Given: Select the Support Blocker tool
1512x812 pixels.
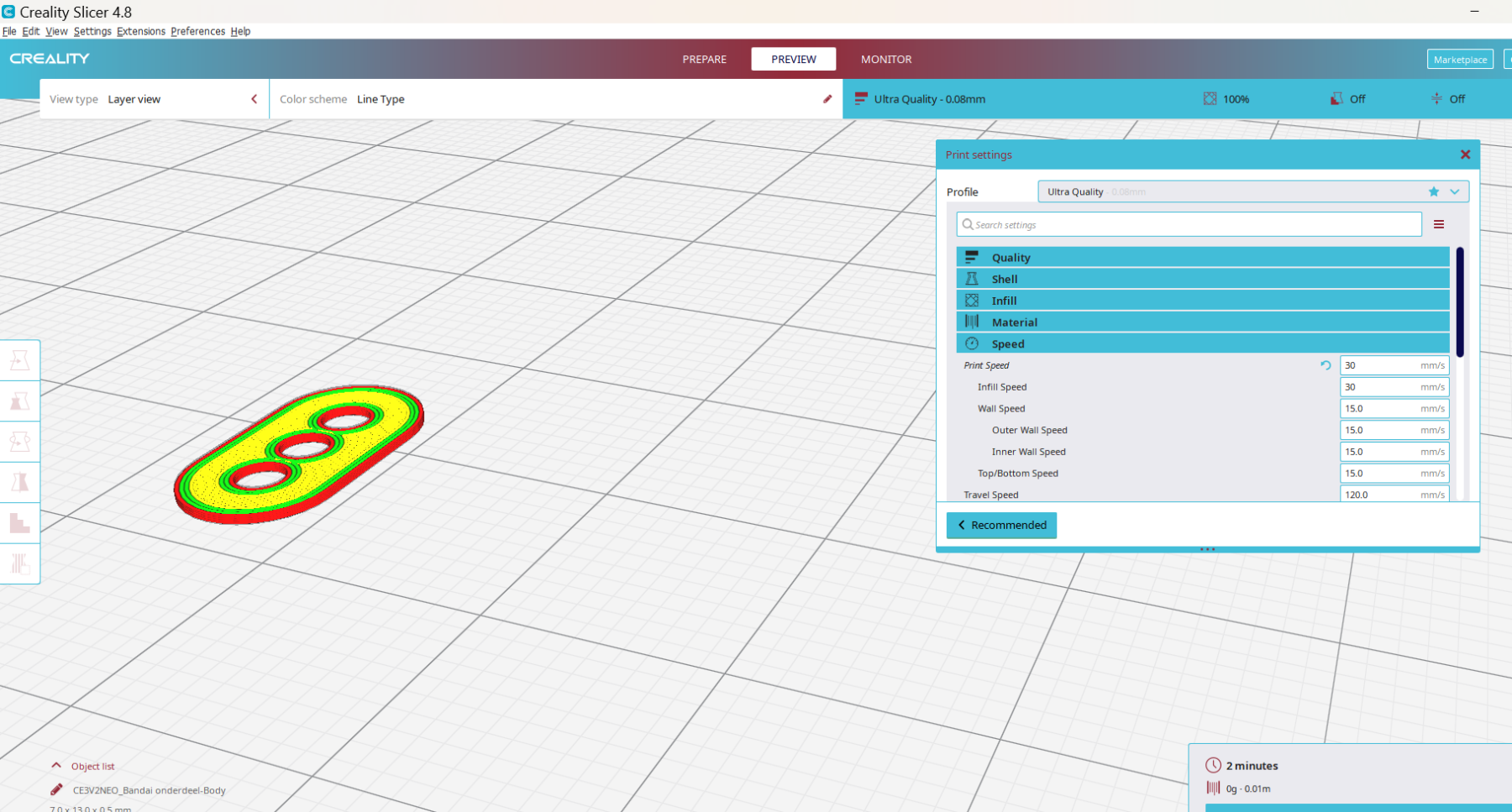Looking at the screenshot, I should [19, 563].
